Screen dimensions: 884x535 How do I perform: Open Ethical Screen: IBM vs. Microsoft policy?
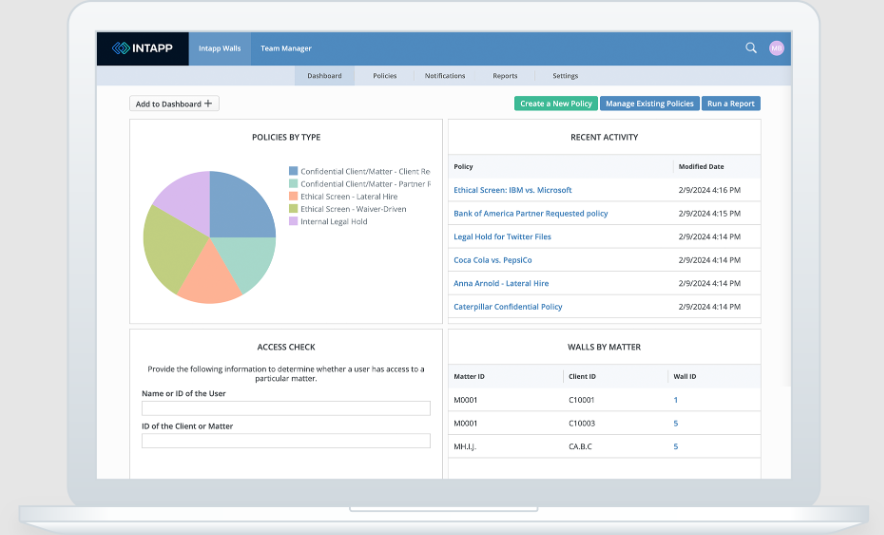pyautogui.click(x=512, y=190)
